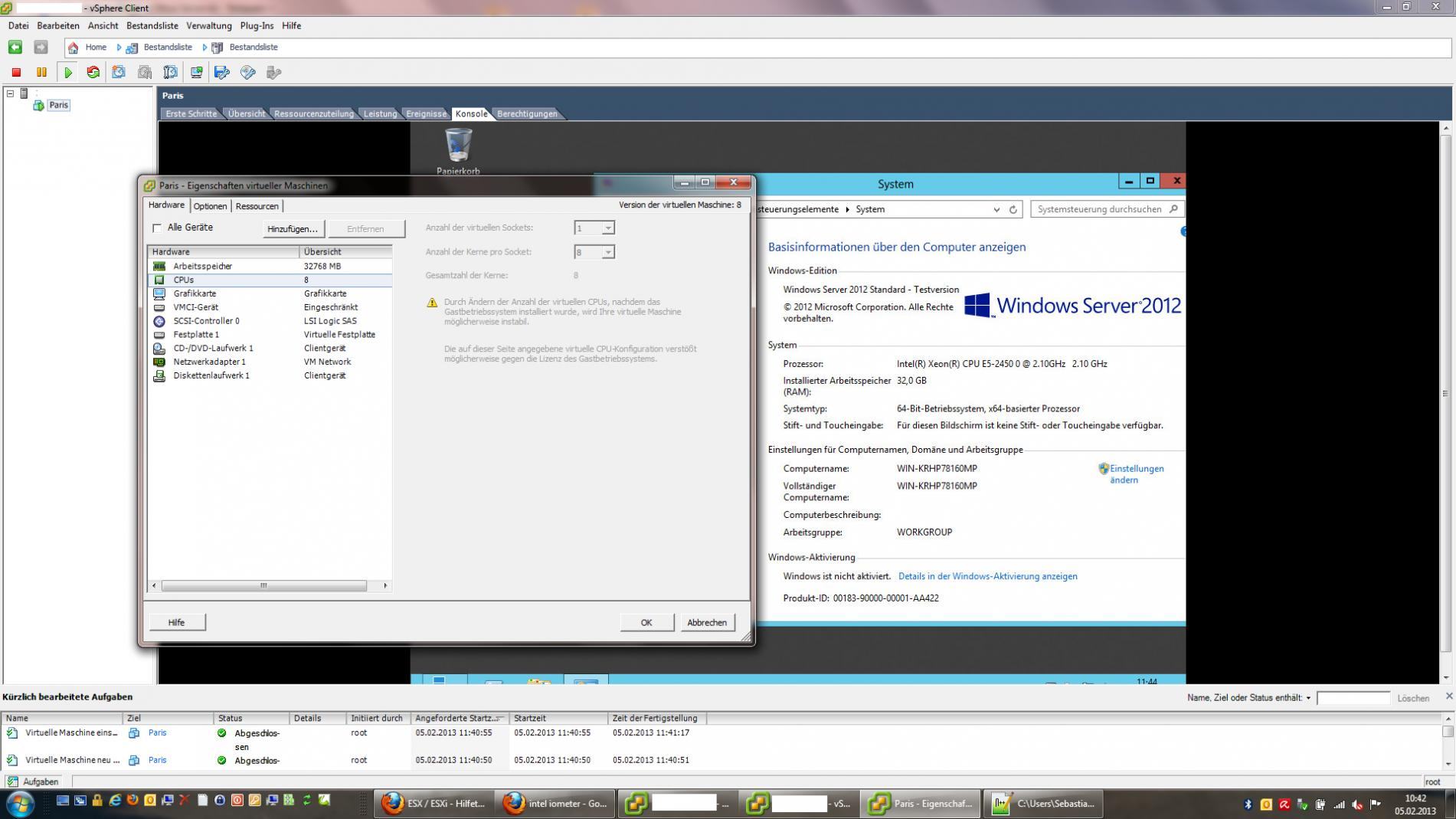Expand the System window address history dropdown

tap(996, 209)
